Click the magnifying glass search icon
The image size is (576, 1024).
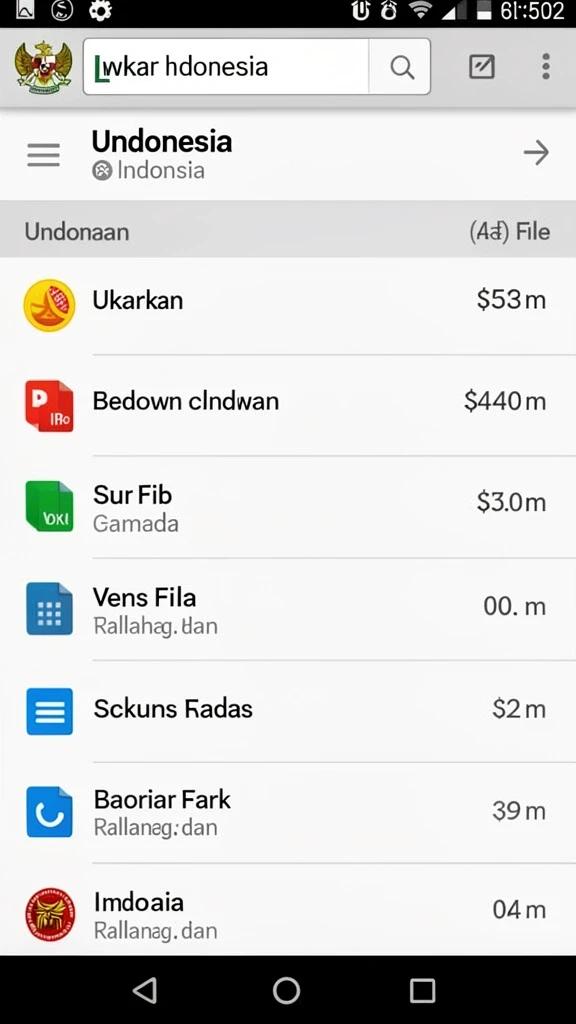(x=401, y=67)
